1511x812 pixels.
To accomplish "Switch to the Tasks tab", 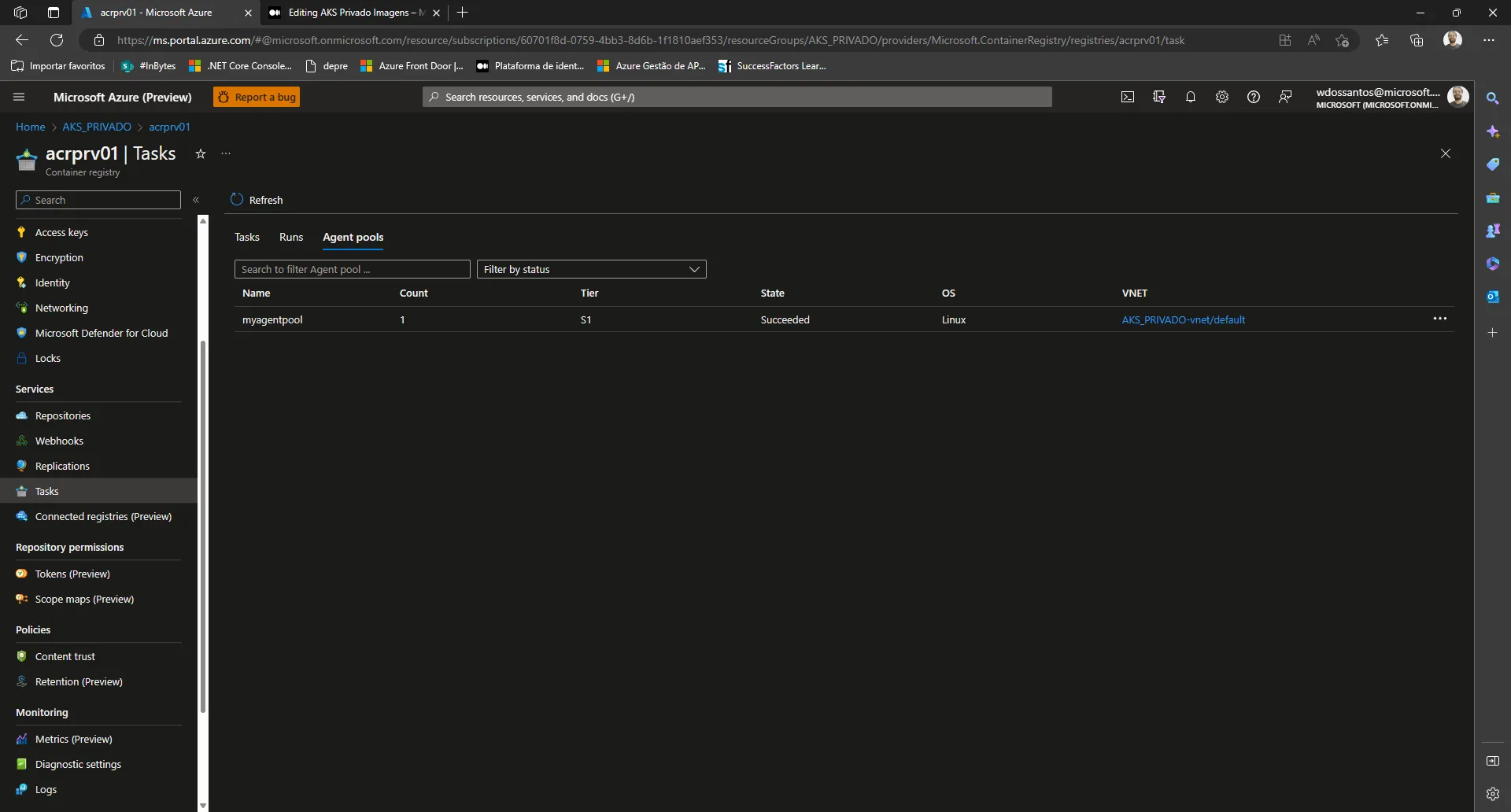I will pyautogui.click(x=246, y=237).
